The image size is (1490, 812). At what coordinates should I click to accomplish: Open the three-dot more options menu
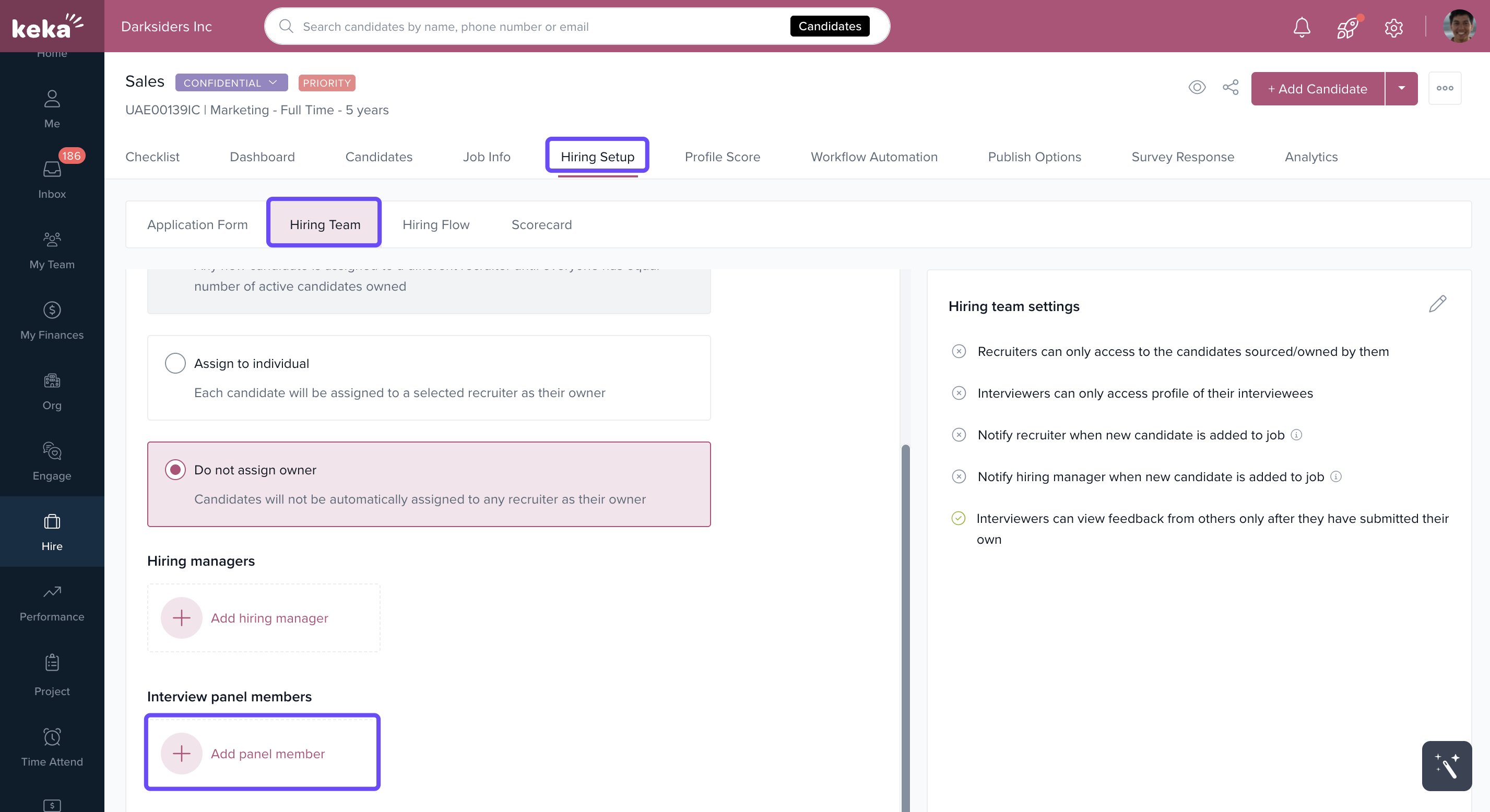coord(1444,89)
